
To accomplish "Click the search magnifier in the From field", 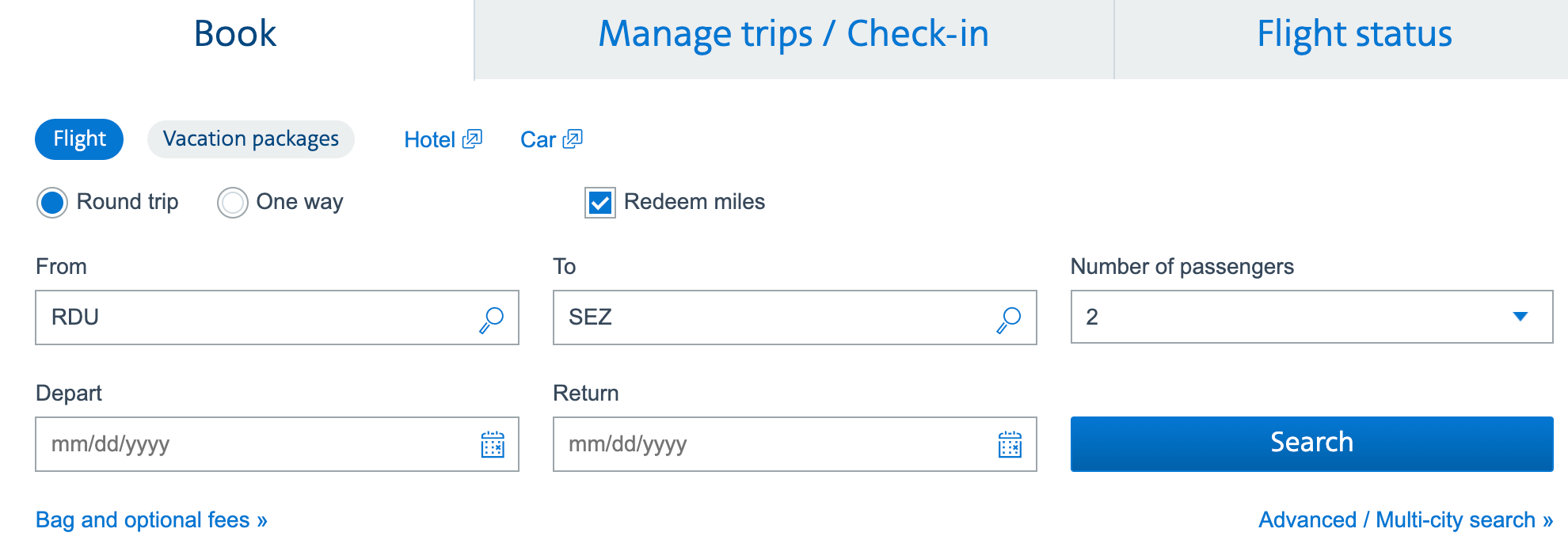I will coord(491,318).
